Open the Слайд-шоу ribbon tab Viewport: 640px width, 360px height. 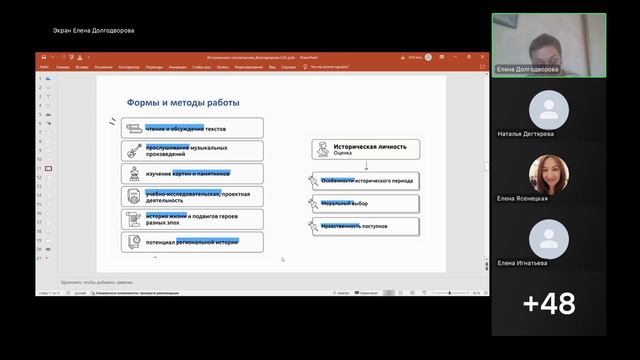click(201, 67)
